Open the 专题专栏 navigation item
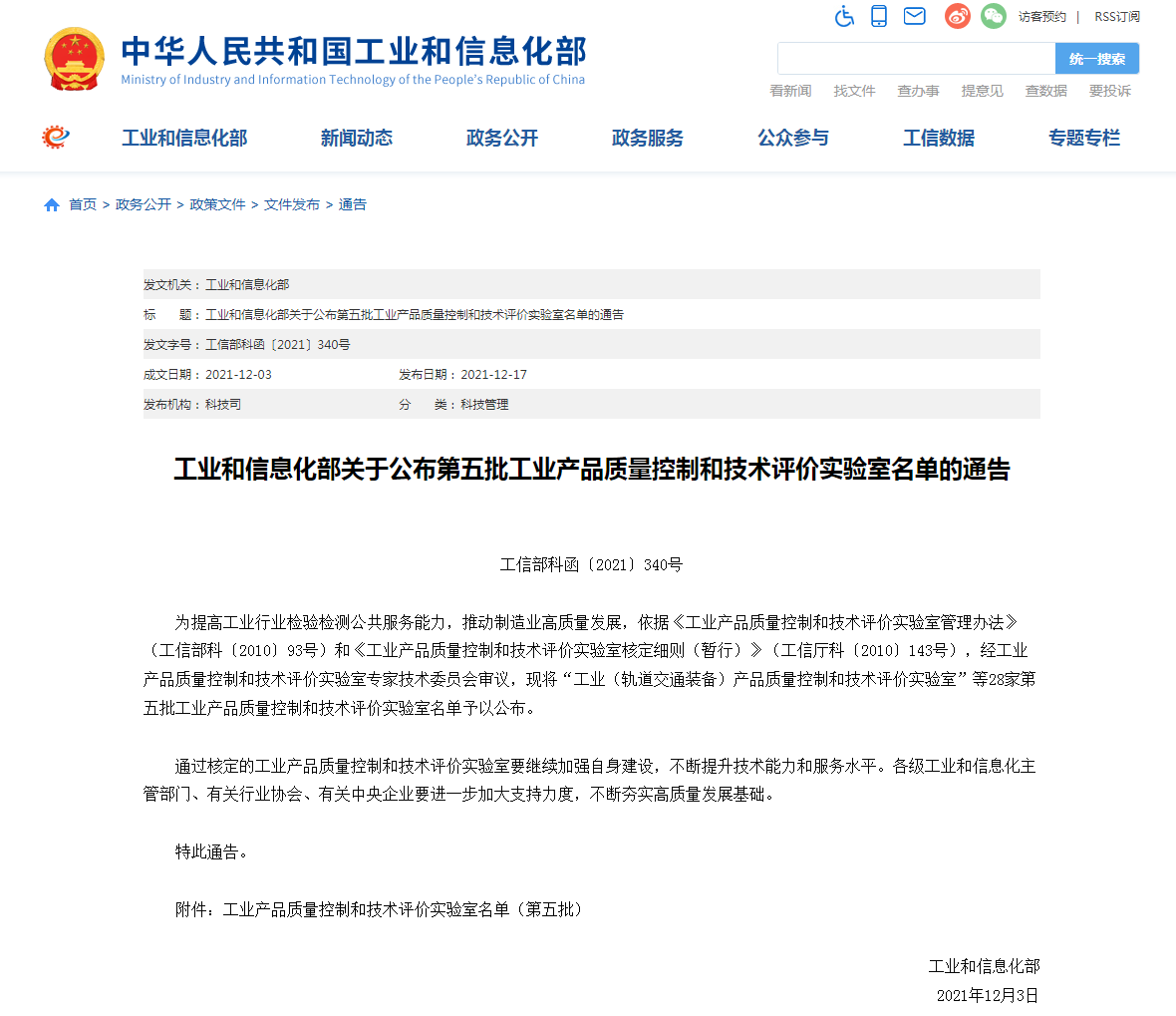 pos(1083,139)
